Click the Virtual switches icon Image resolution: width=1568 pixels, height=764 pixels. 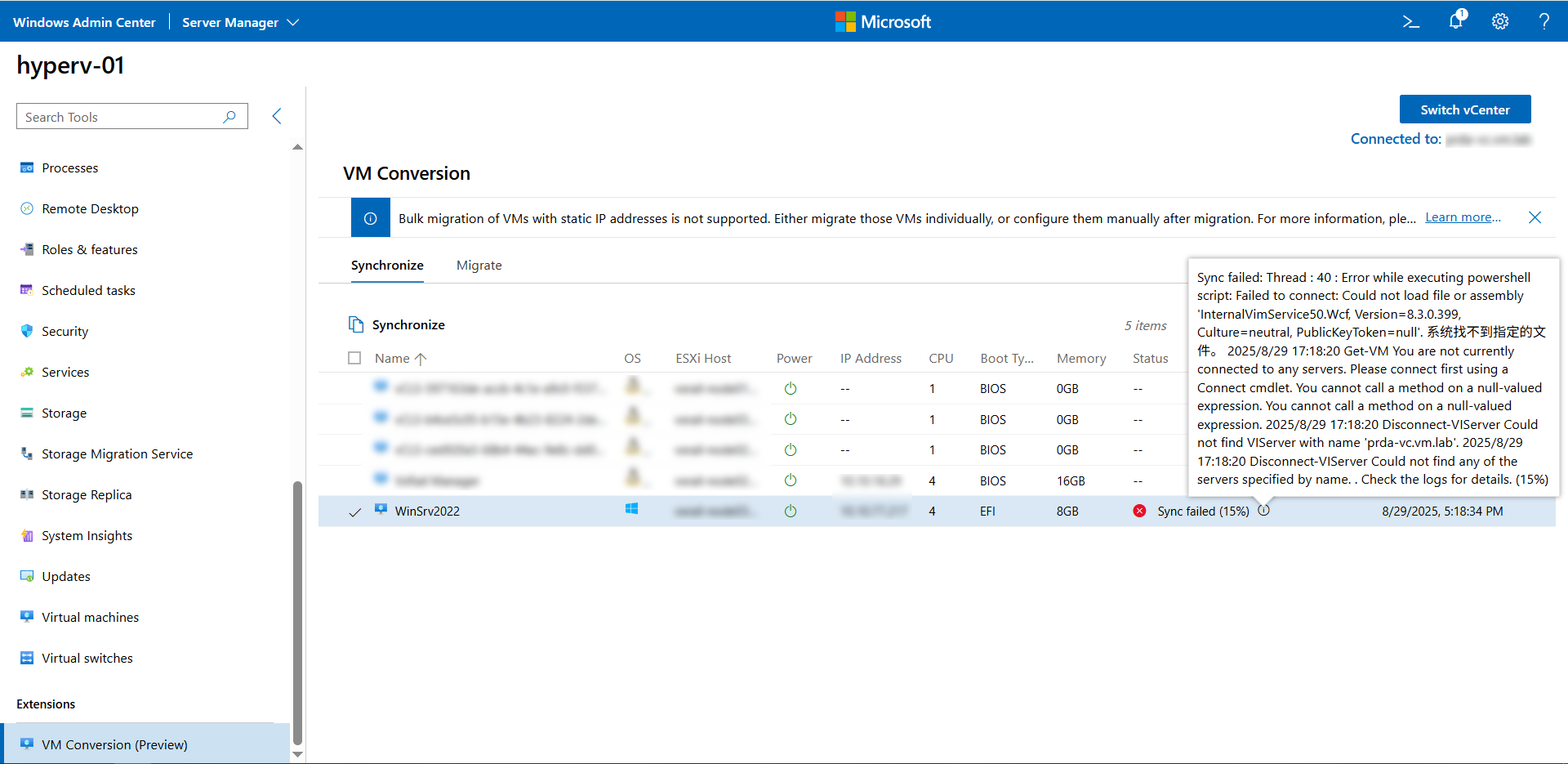27,658
